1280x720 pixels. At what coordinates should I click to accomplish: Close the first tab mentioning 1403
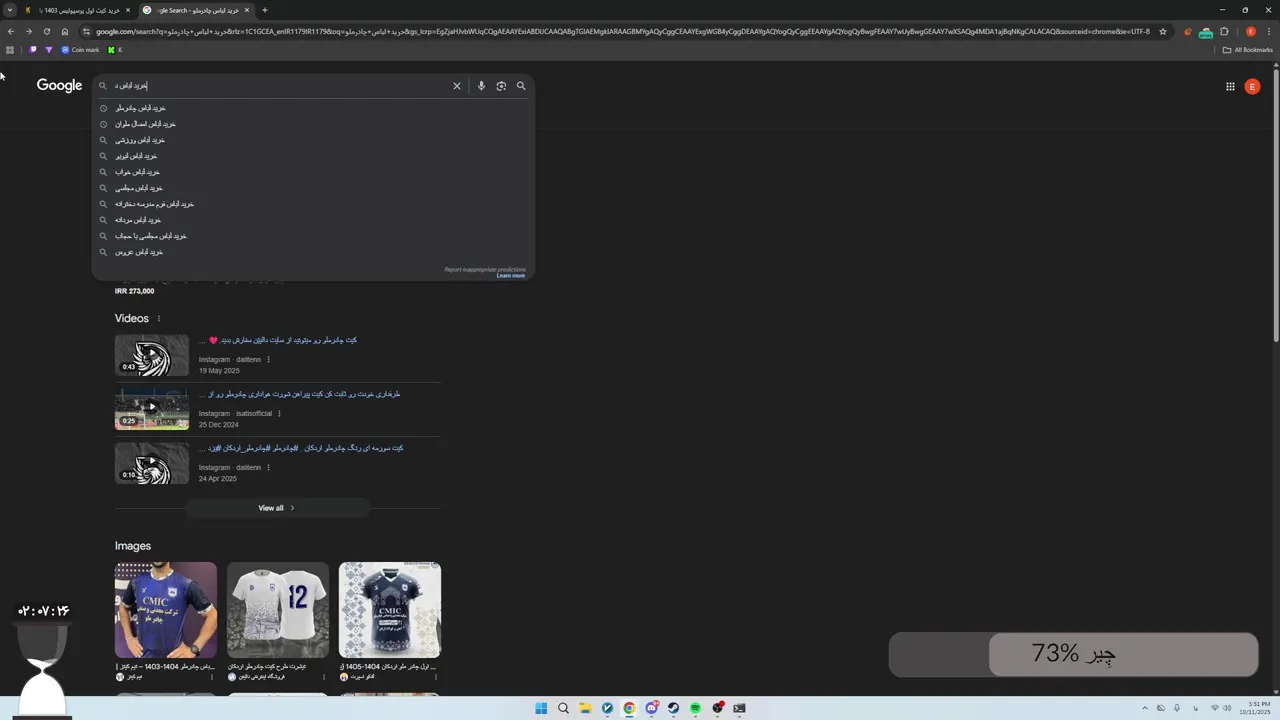(128, 10)
